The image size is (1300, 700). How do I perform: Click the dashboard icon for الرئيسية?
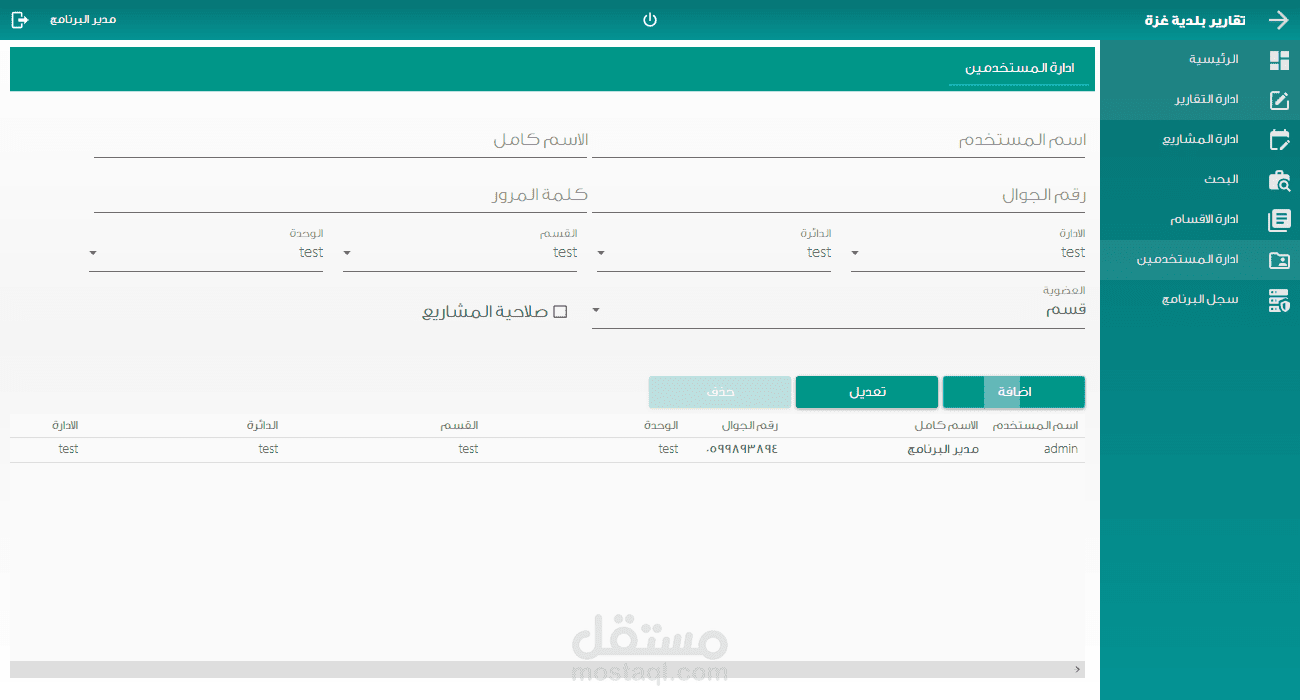[x=1279, y=60]
